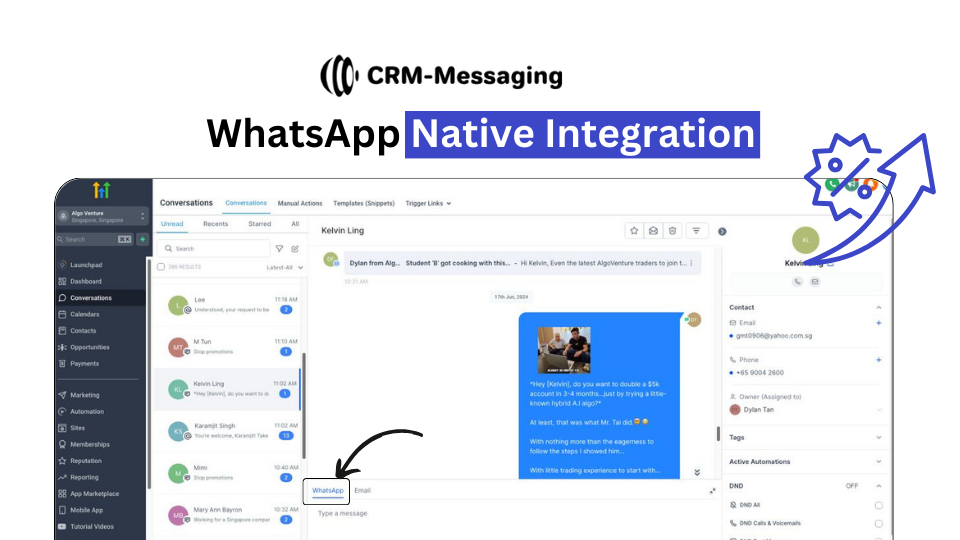The width and height of the screenshot is (960, 540).
Task: Select the Recents tab
Action: click(x=216, y=224)
